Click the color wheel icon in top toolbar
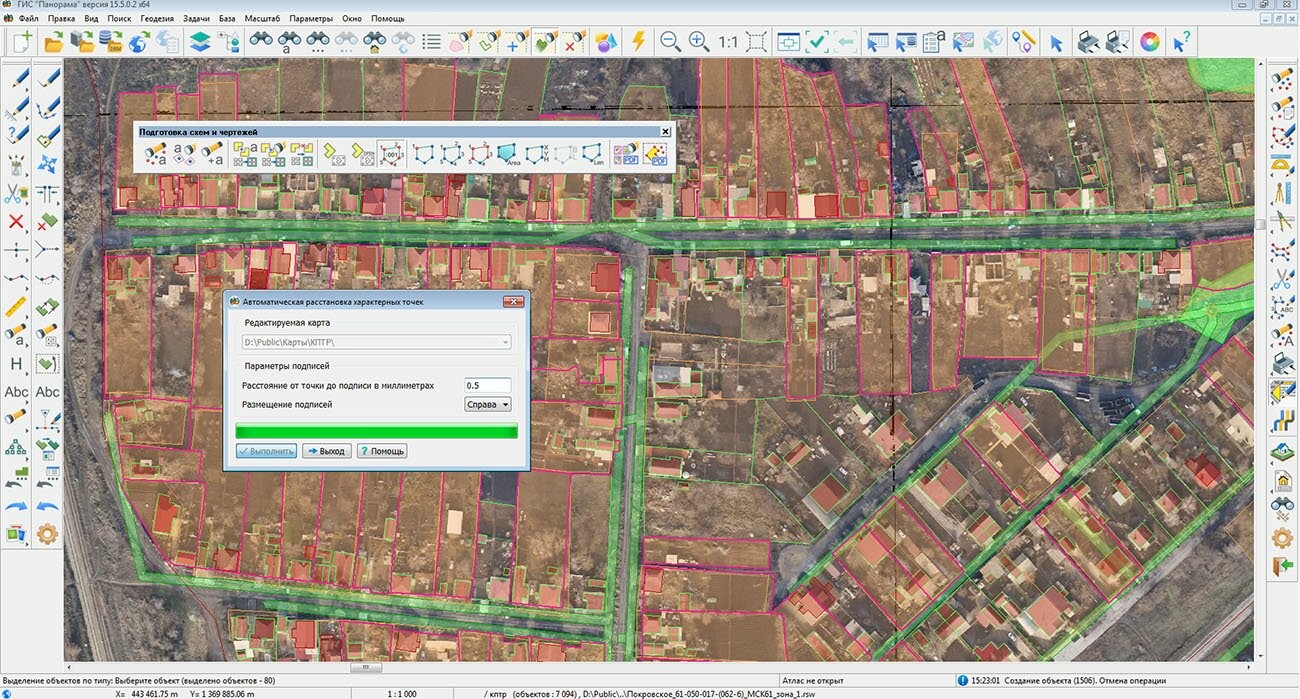Screen dimensions: 1300x699 click(1150, 42)
